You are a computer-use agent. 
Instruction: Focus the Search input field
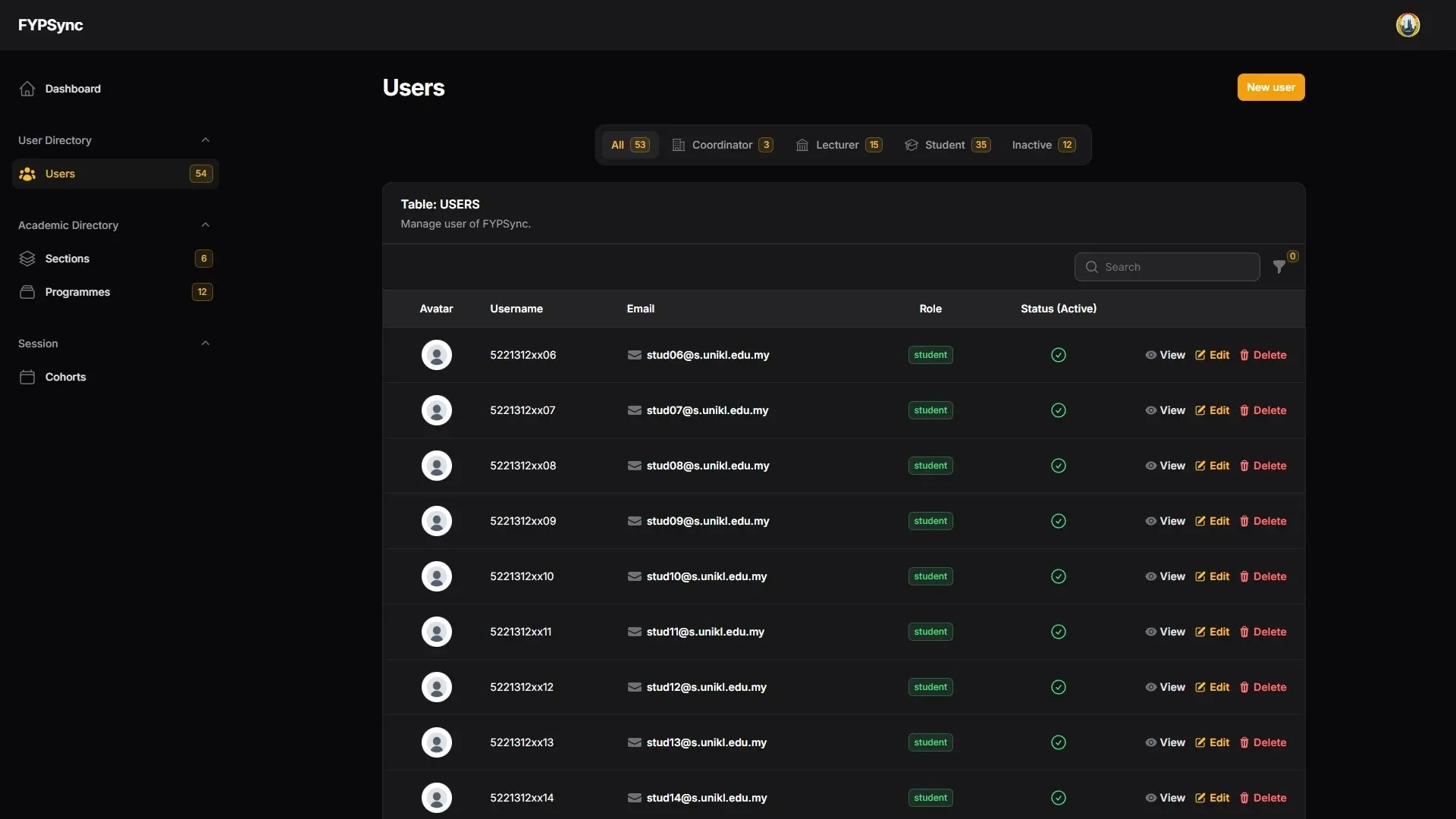point(1175,267)
